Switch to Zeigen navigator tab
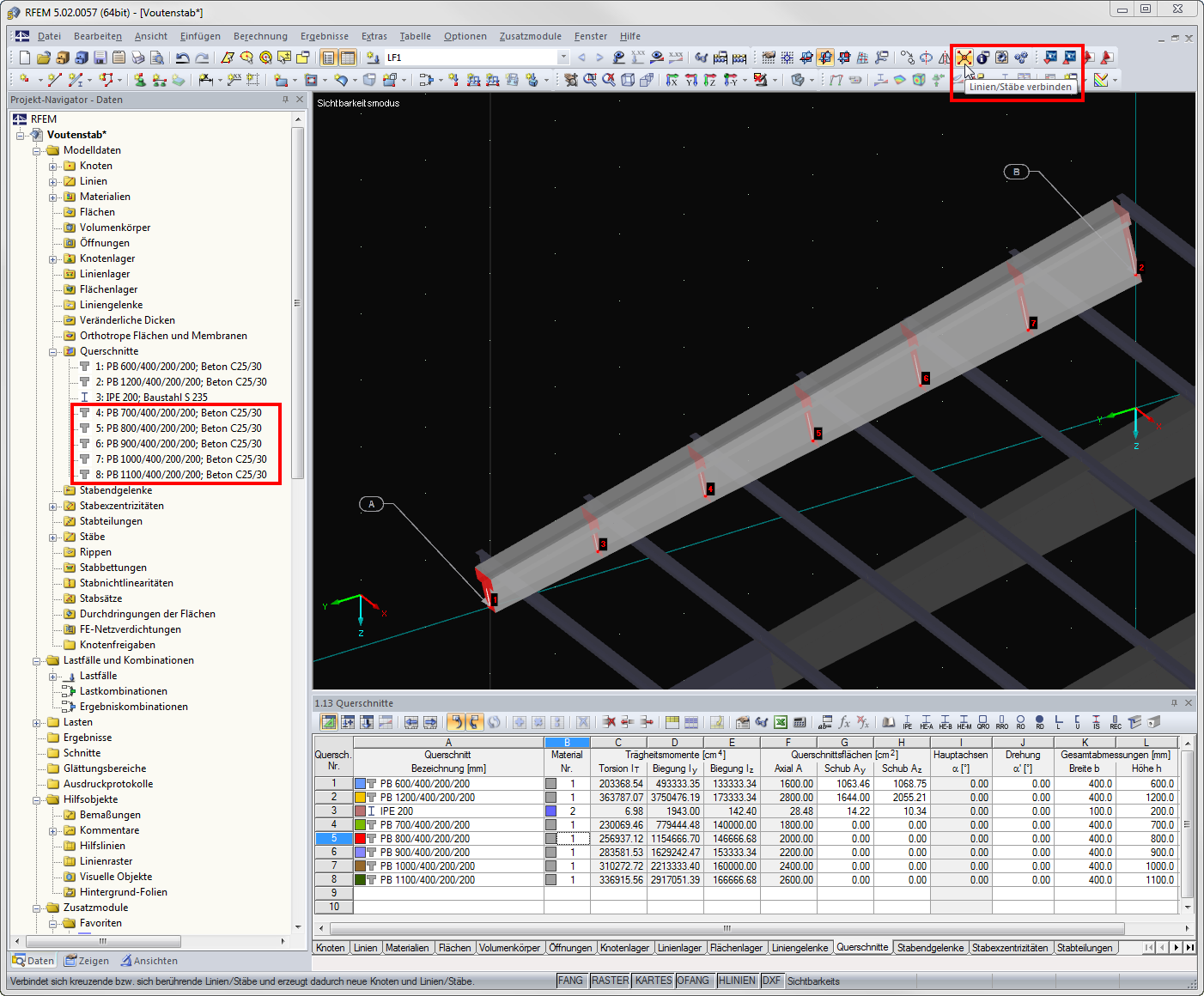 click(88, 961)
